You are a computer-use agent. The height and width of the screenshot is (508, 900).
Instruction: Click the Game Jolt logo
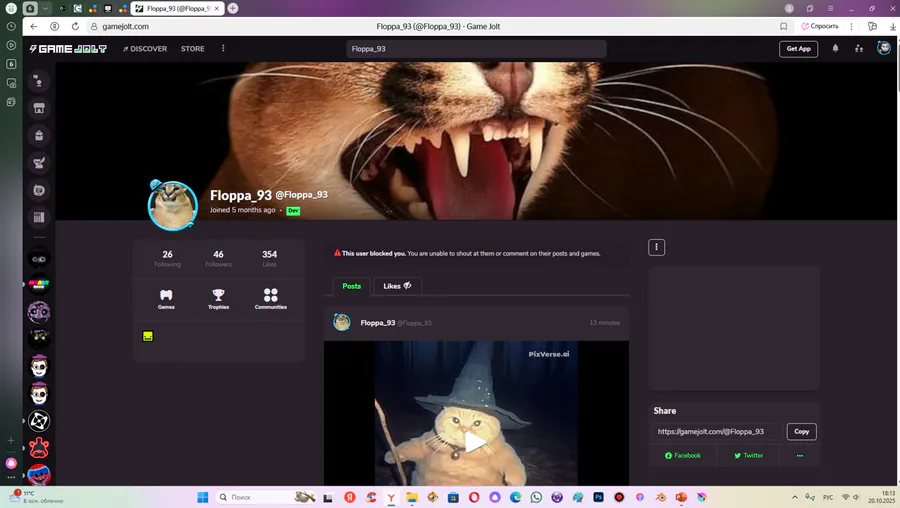[x=68, y=49]
